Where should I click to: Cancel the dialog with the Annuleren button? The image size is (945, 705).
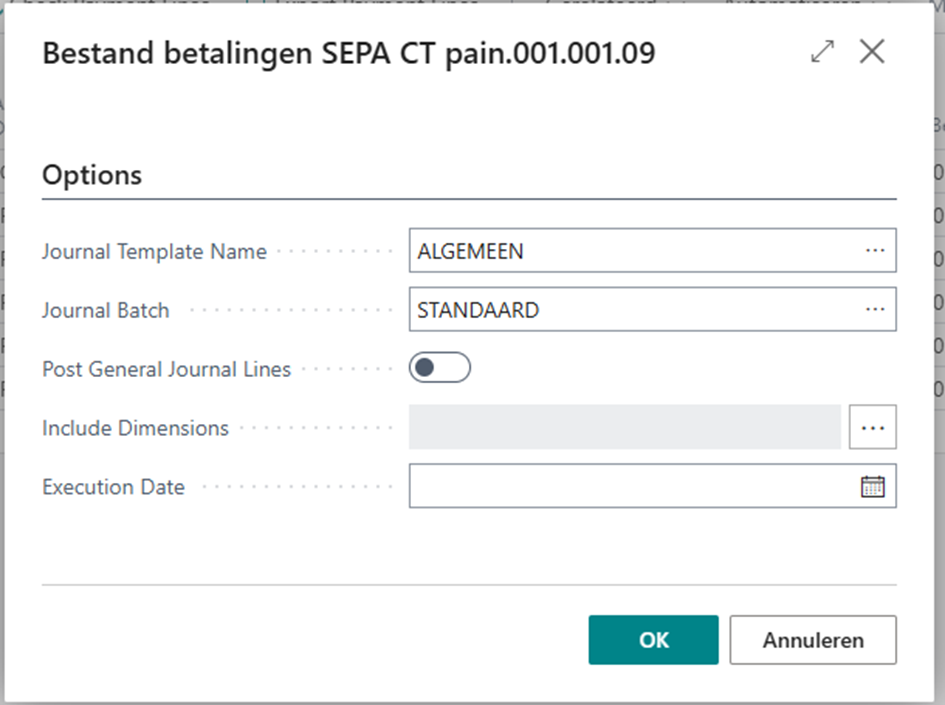(813, 640)
